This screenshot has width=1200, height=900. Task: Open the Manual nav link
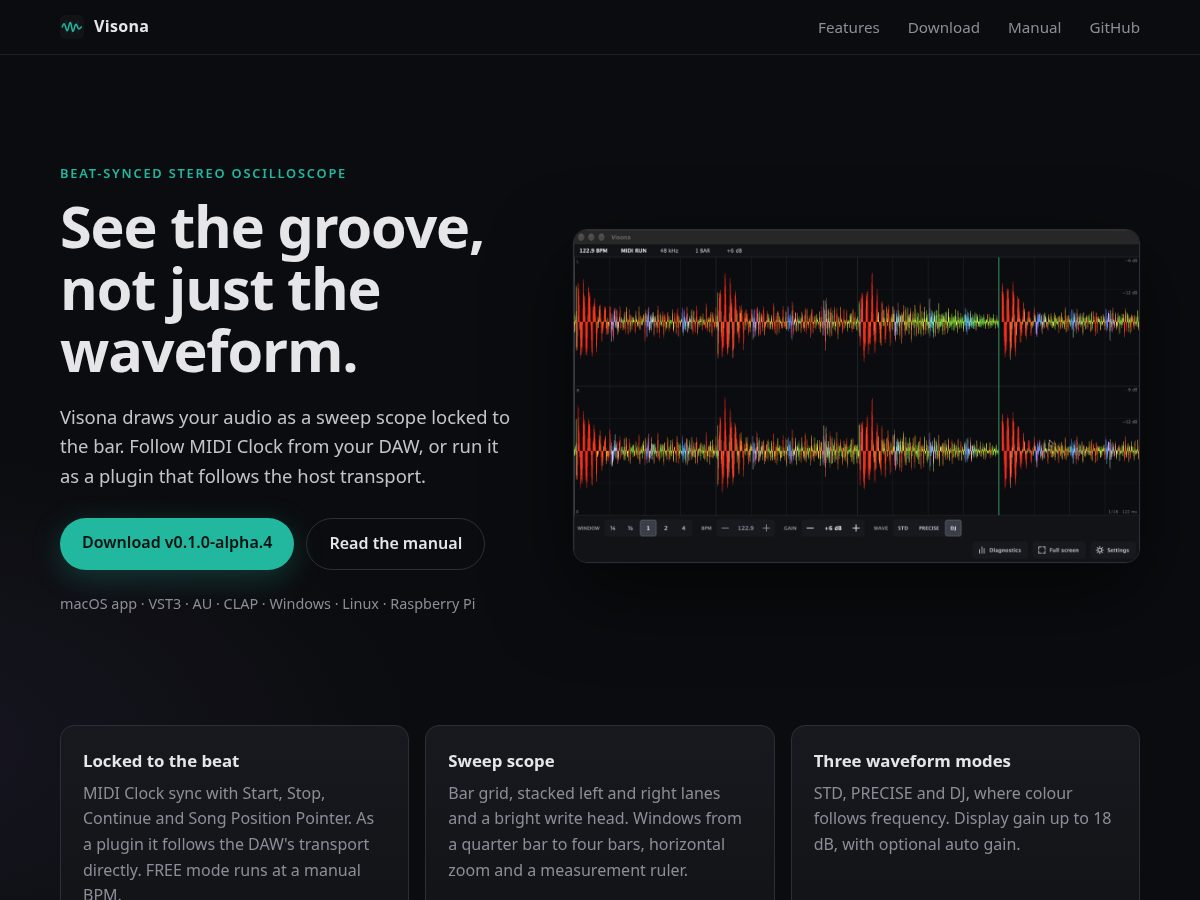pos(1035,28)
